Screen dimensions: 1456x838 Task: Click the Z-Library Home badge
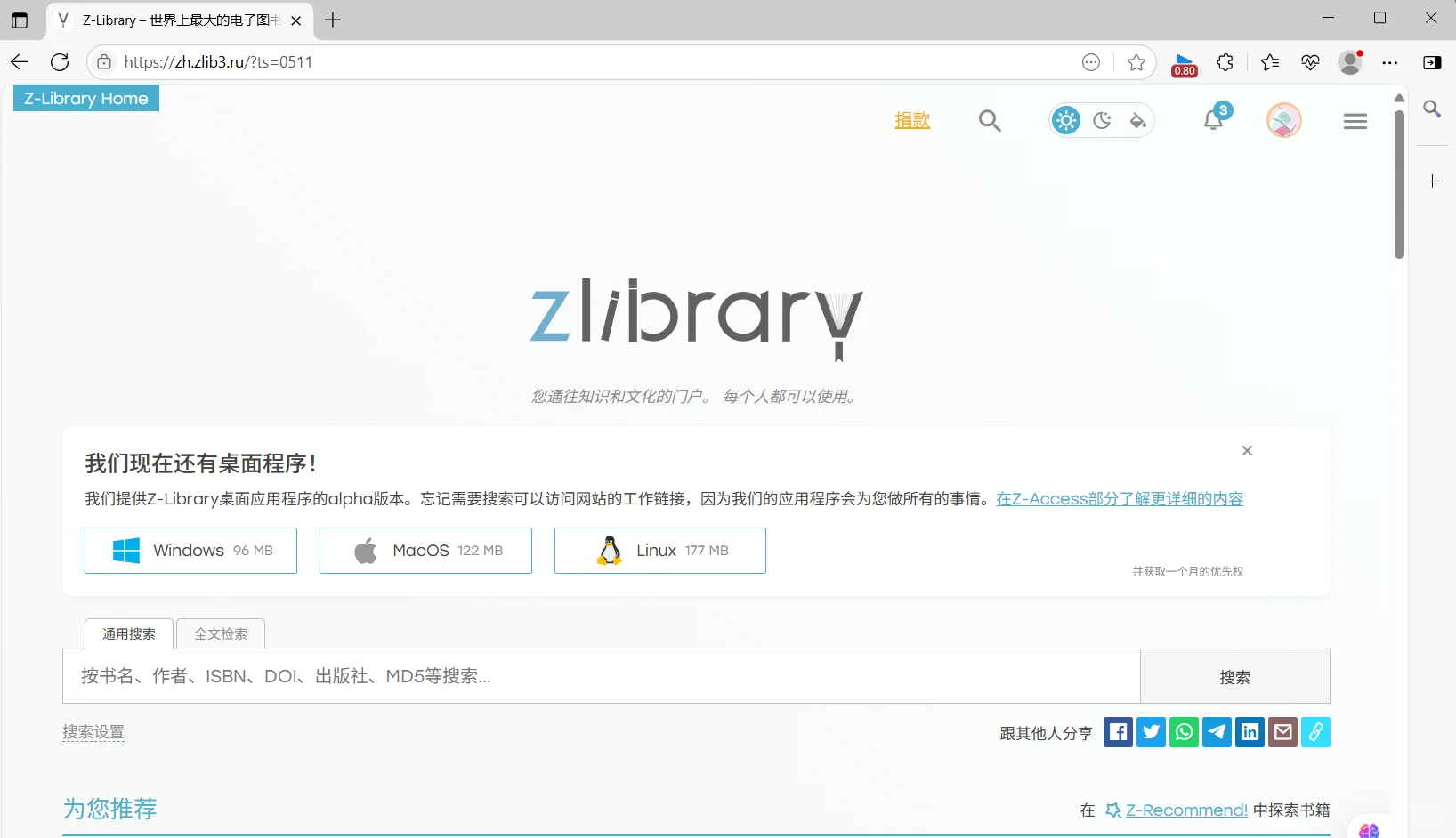(x=86, y=98)
